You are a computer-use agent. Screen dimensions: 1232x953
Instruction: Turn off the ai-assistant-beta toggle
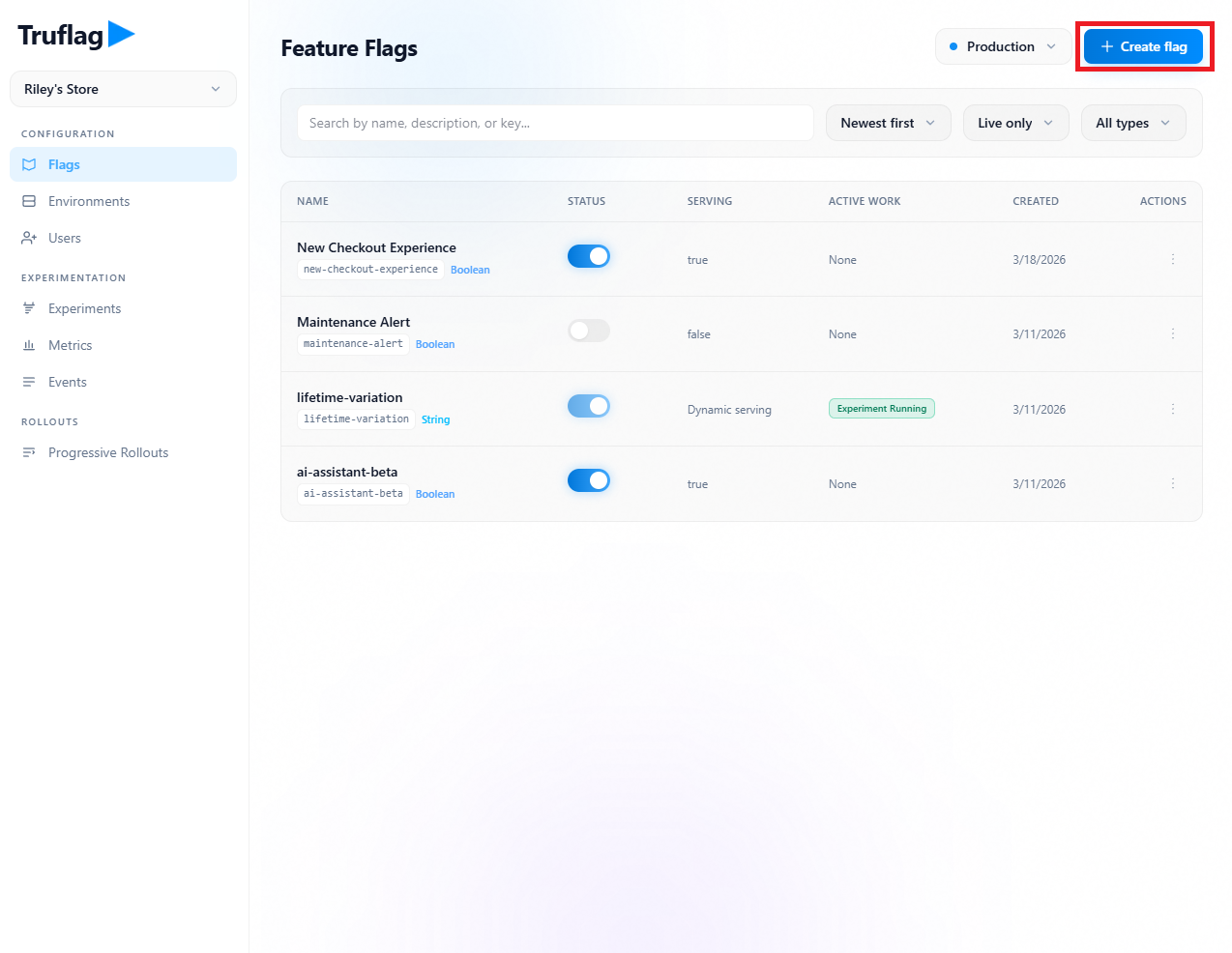[588, 480]
